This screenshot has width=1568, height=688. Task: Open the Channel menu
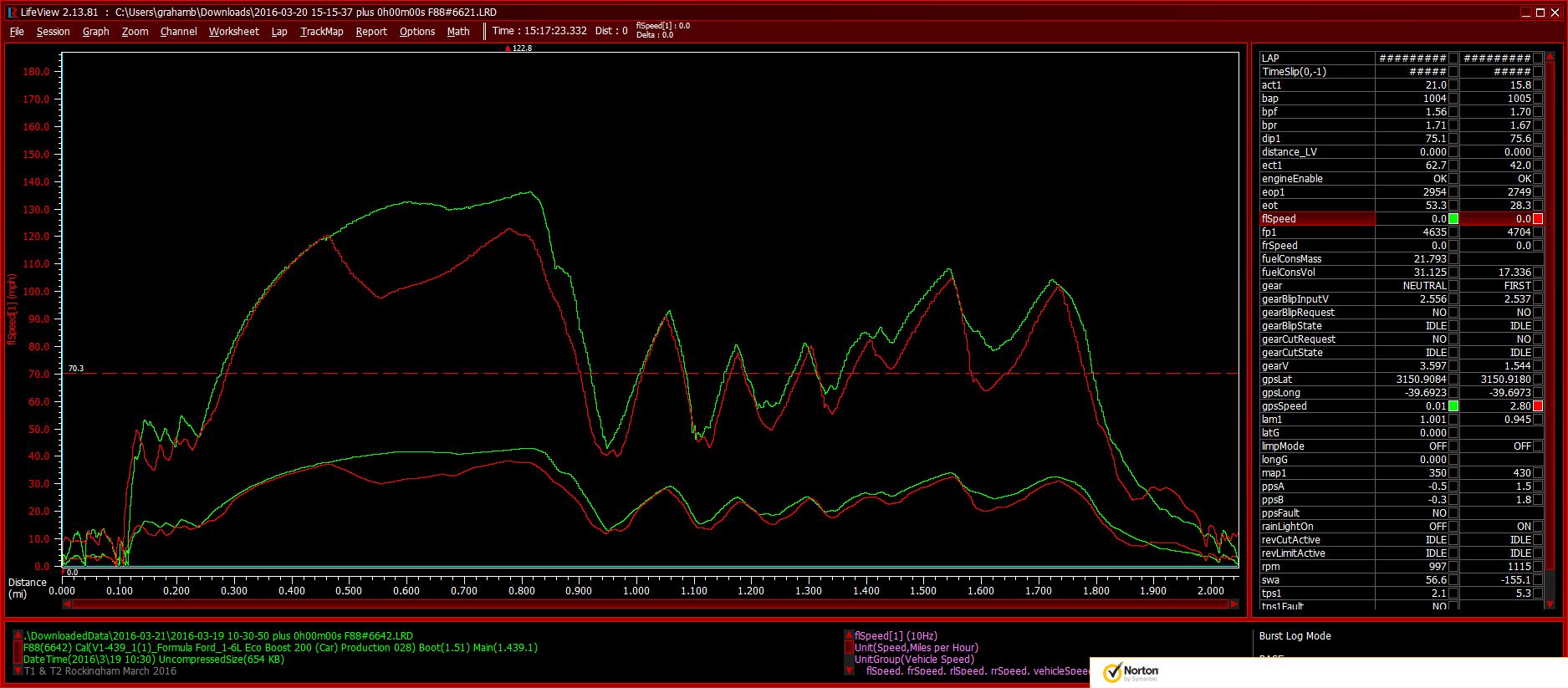click(x=178, y=32)
